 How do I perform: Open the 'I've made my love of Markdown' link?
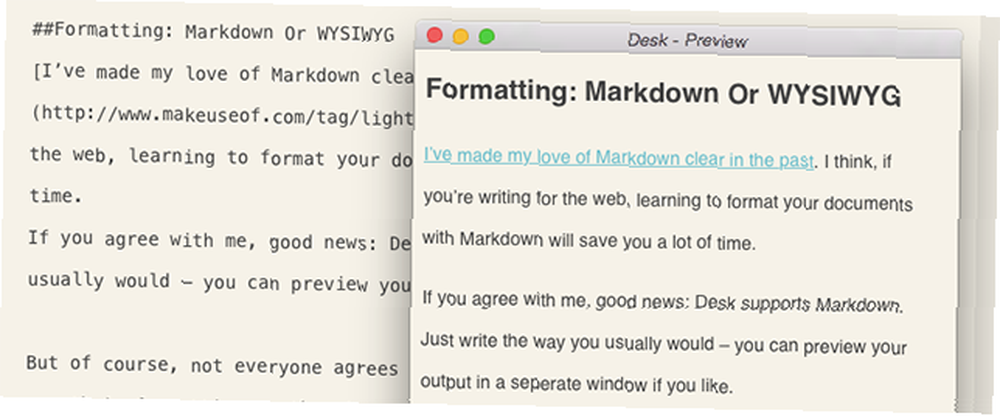click(619, 158)
